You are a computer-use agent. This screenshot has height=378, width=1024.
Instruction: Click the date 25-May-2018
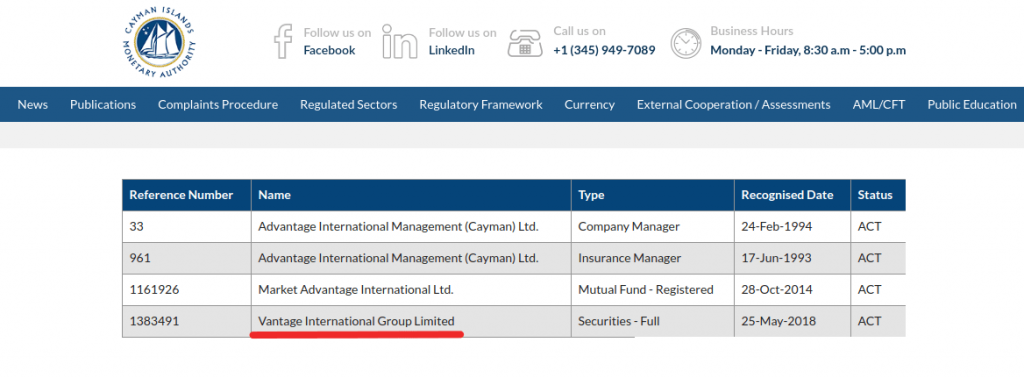pyautogui.click(x=778, y=321)
